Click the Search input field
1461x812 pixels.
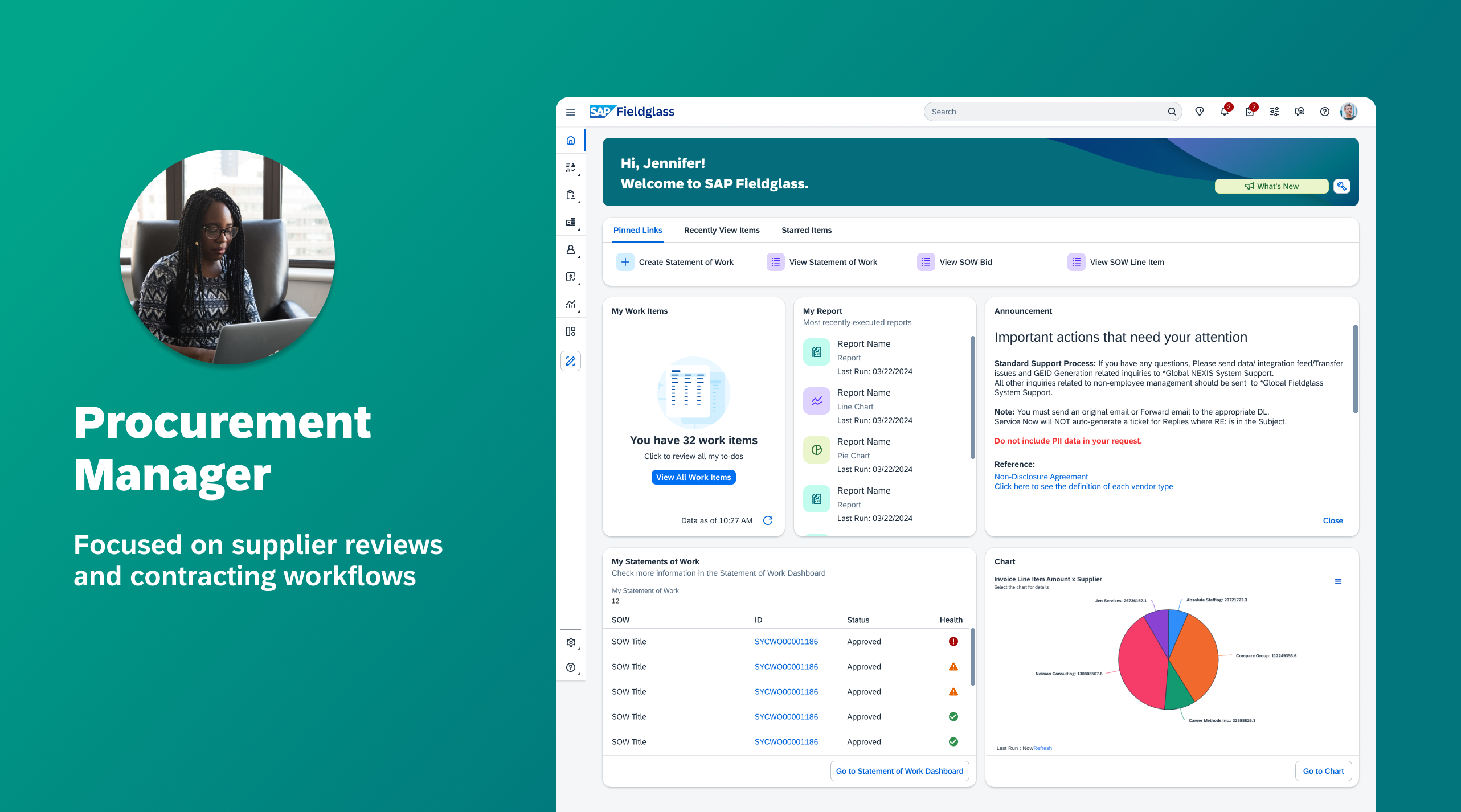point(1045,112)
